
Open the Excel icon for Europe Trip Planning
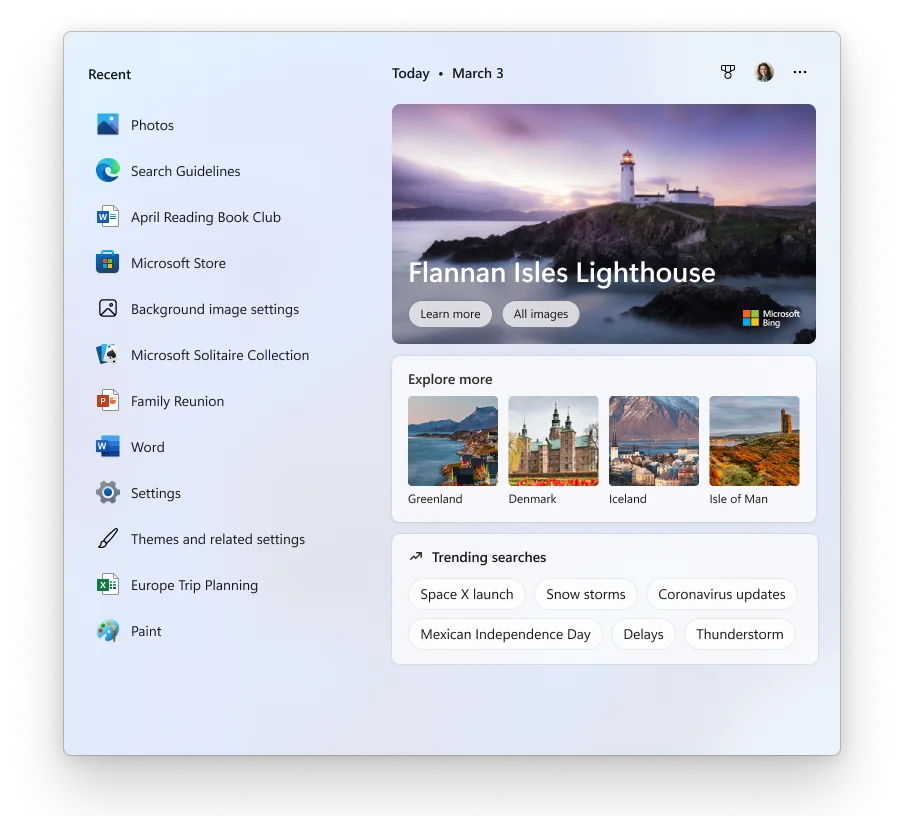(x=108, y=585)
